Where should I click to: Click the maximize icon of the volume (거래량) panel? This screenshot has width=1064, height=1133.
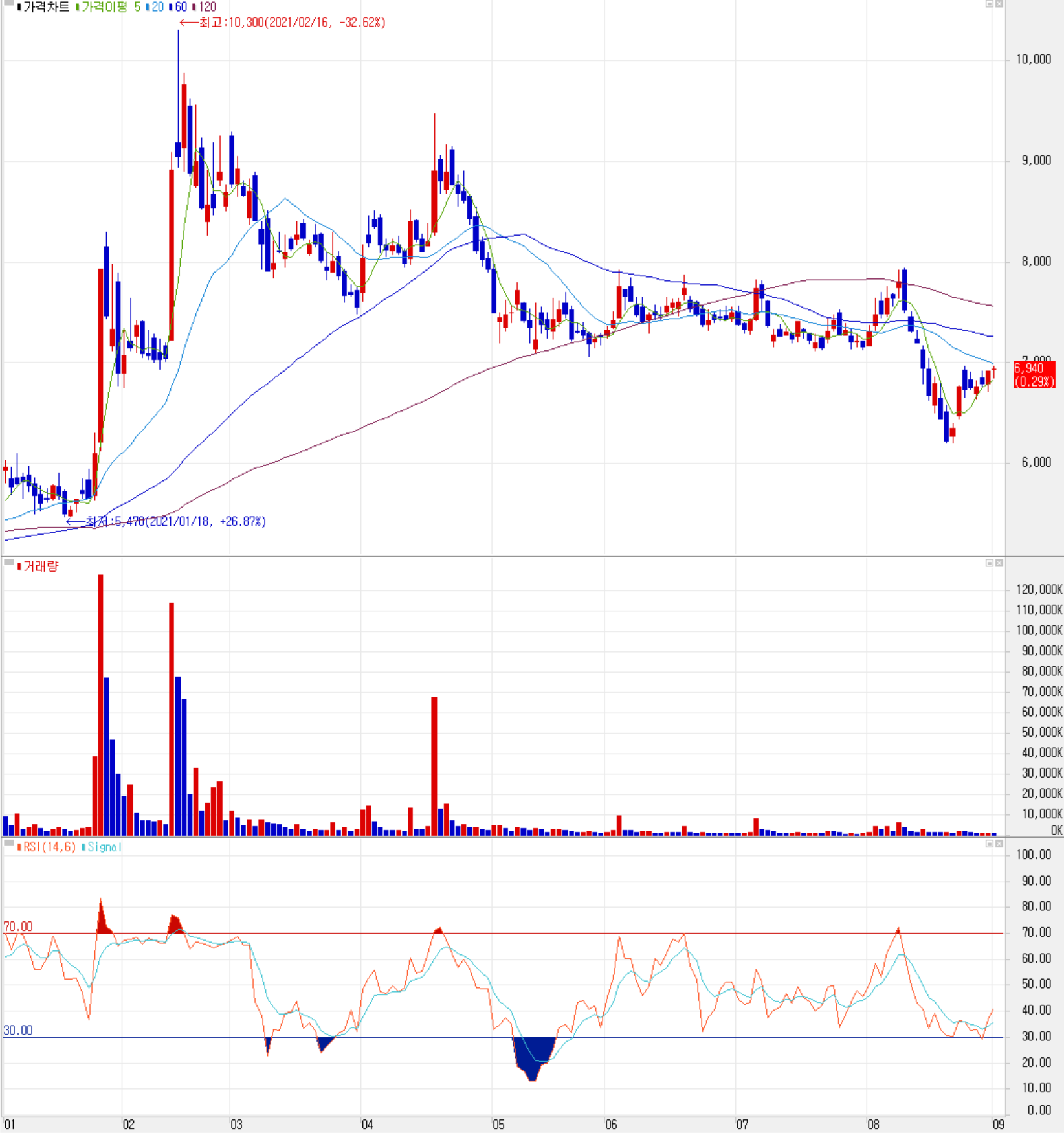[x=989, y=563]
